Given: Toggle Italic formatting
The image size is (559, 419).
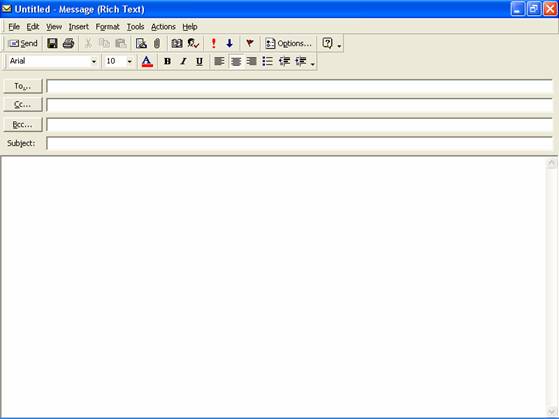Looking at the screenshot, I should [x=183, y=61].
